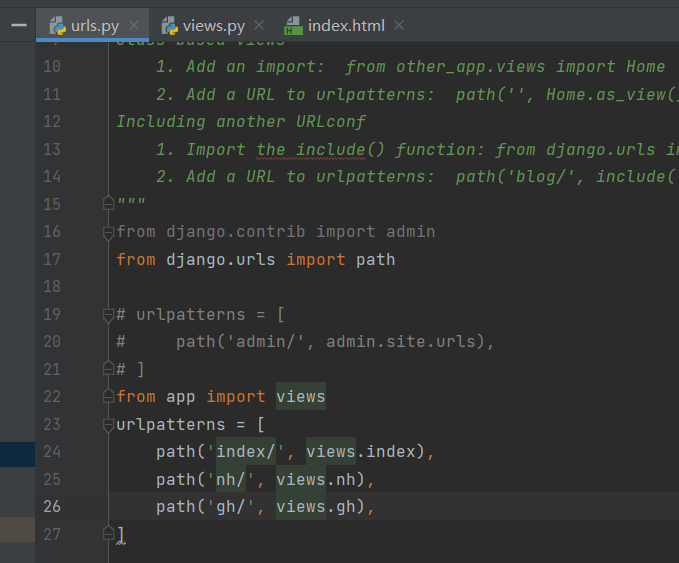Click line number 24 in the gutter
Screen dimensions: 679x563
click(x=52, y=452)
